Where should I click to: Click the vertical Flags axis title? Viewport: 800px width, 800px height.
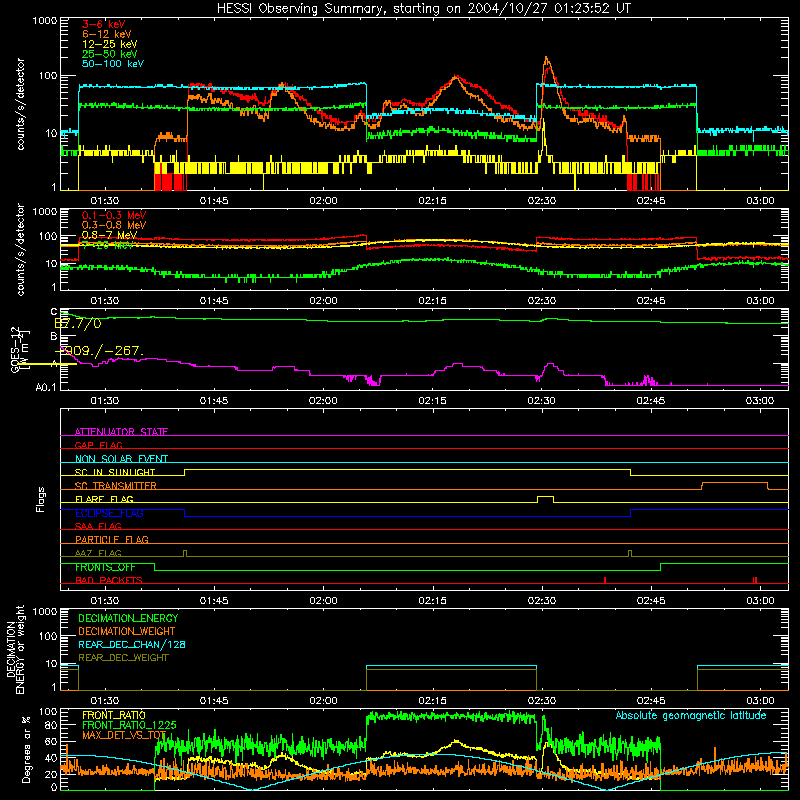click(40, 499)
